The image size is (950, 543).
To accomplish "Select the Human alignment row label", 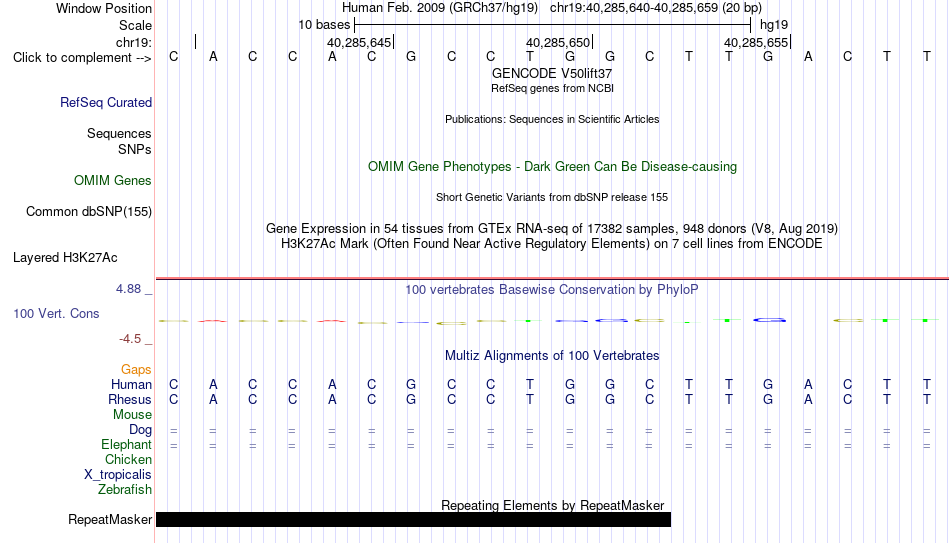I will click(131, 385).
